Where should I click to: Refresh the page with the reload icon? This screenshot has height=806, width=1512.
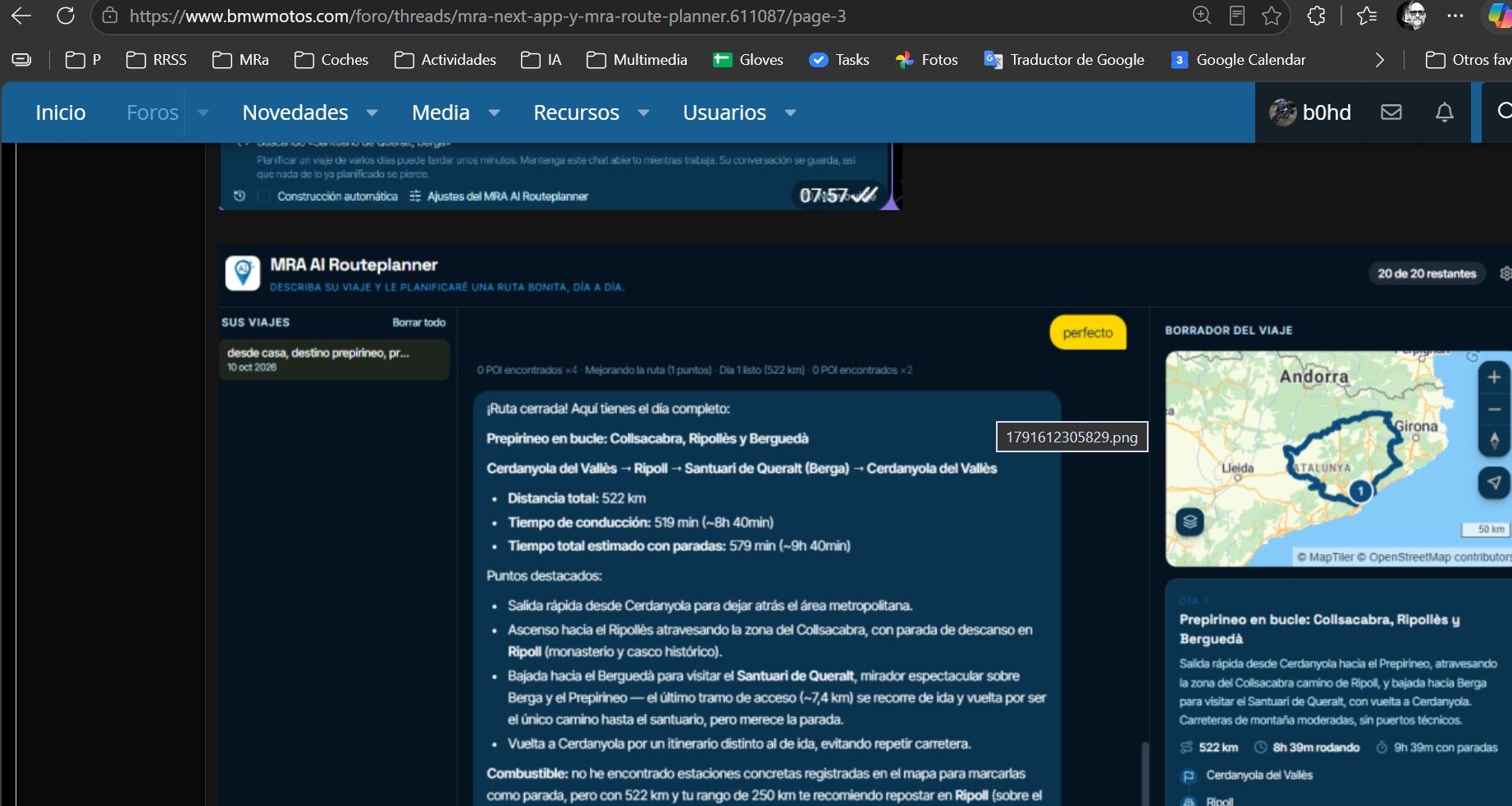point(66,16)
